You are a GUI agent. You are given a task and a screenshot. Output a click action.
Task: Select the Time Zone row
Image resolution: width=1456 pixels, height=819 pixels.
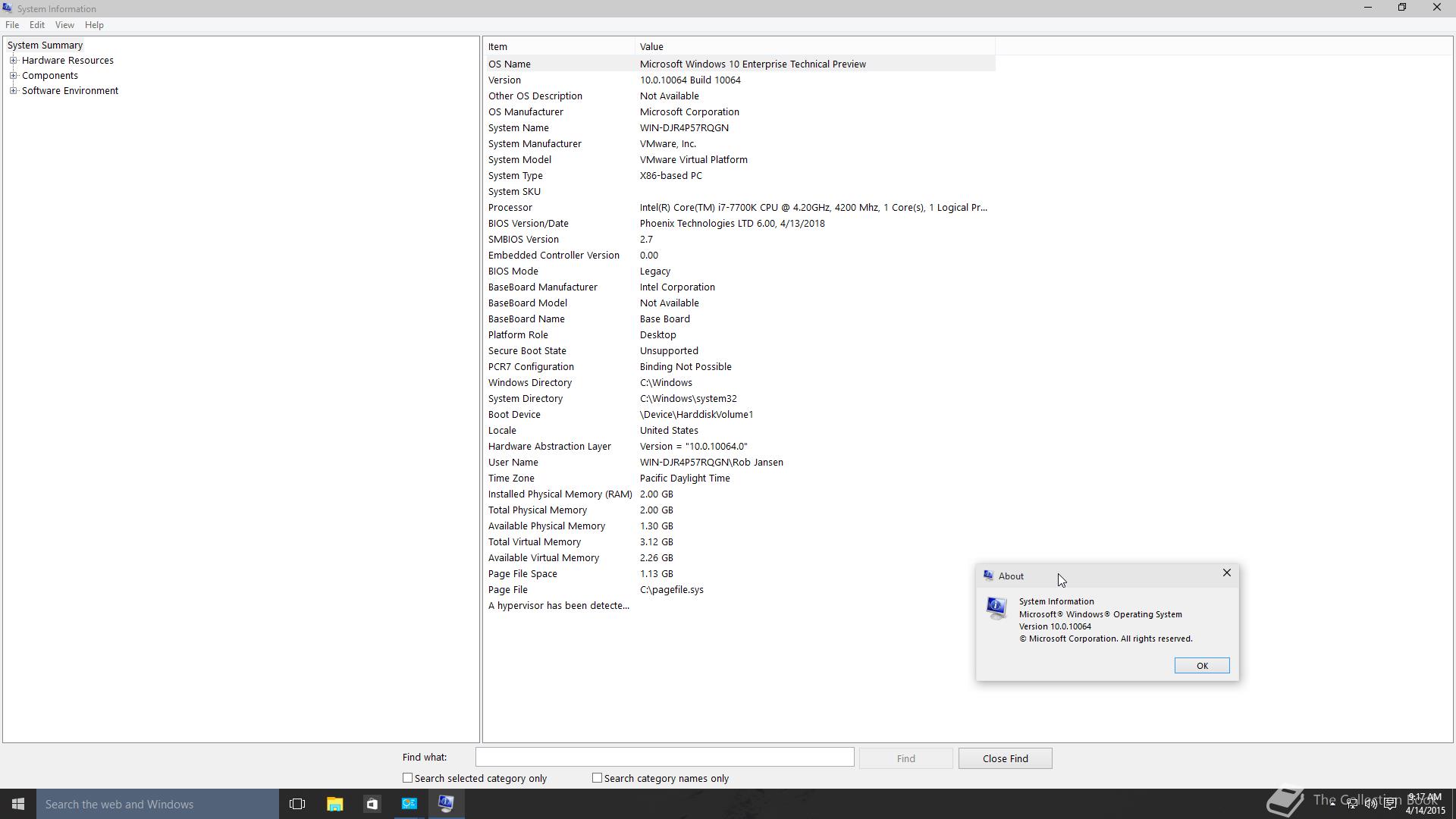[739, 479]
